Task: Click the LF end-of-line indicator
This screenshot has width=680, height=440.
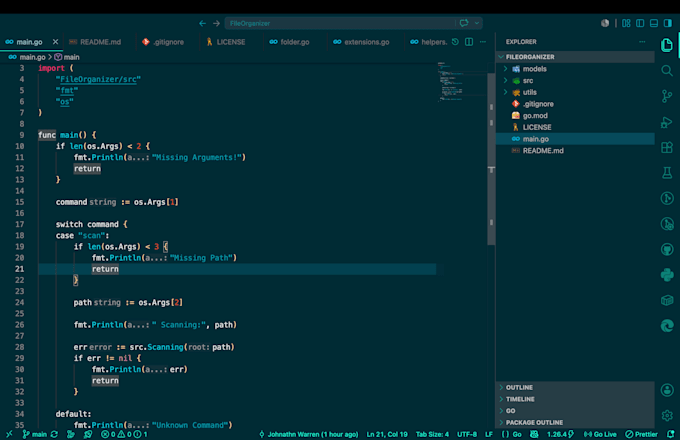Action: (489, 434)
